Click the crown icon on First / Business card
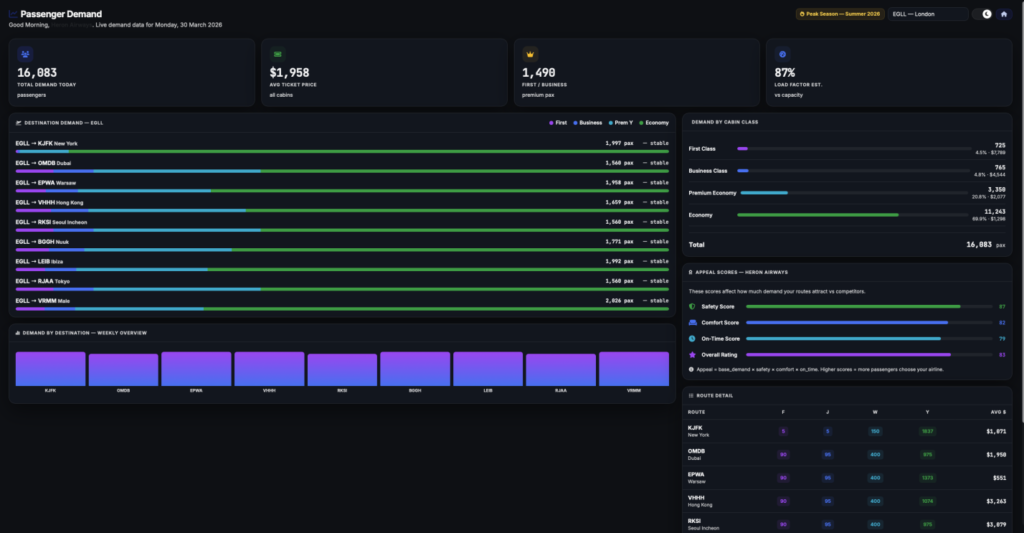Viewport: 1024px width, 533px height. 530,54
